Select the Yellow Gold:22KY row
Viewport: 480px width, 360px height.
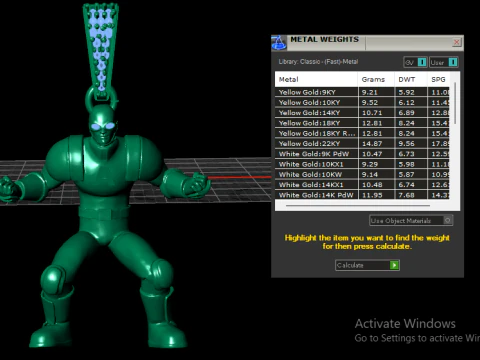362,144
